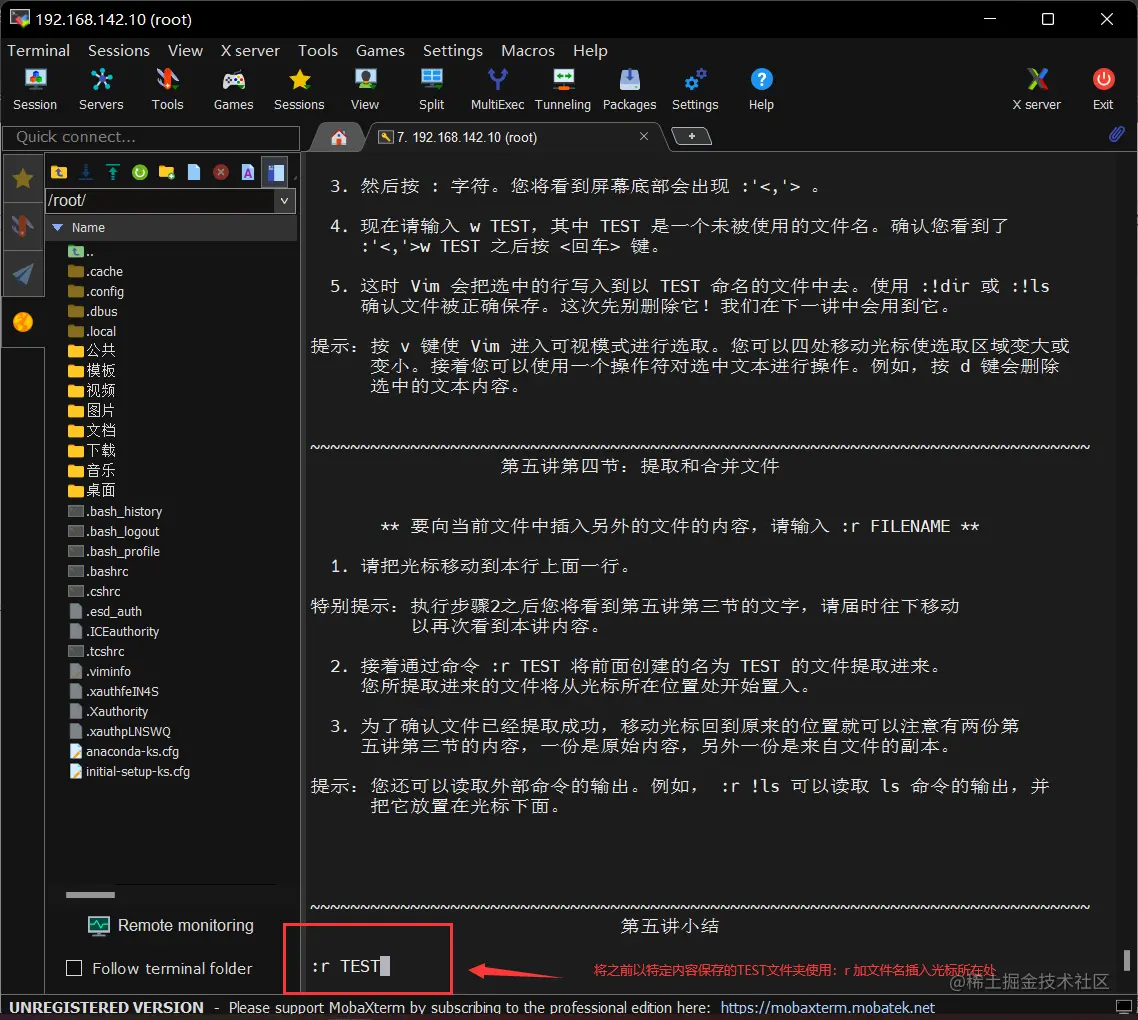
Task: Select the 下载 folder
Action: tap(91, 450)
